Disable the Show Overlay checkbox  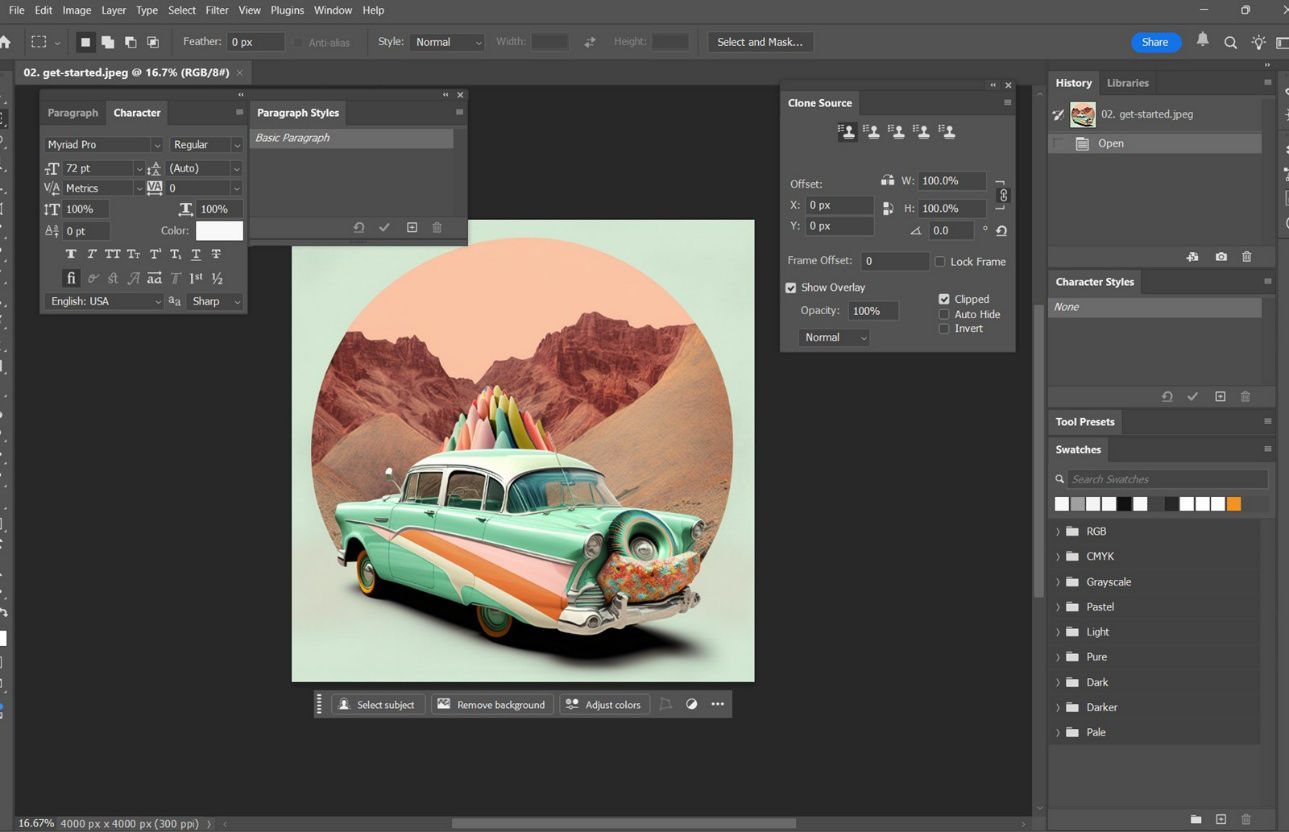click(791, 287)
